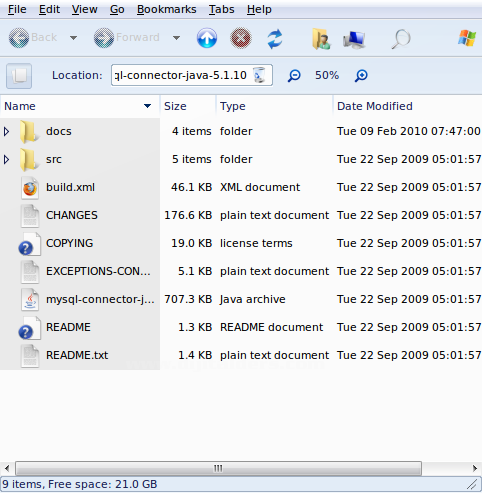Click the mysql-connector-j... file name

click(100, 299)
